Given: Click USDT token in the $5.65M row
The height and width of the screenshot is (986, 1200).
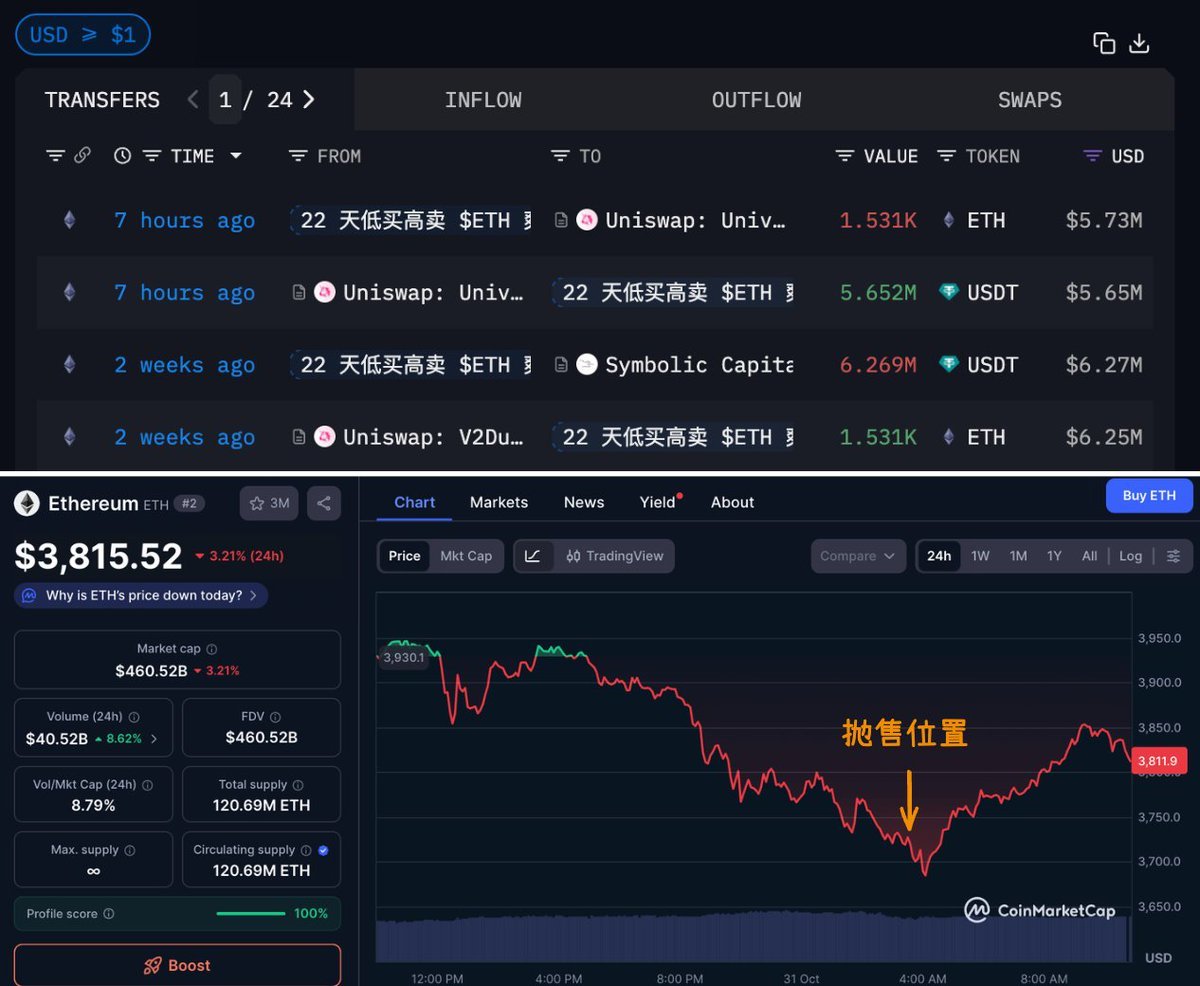Looking at the screenshot, I should [992, 292].
